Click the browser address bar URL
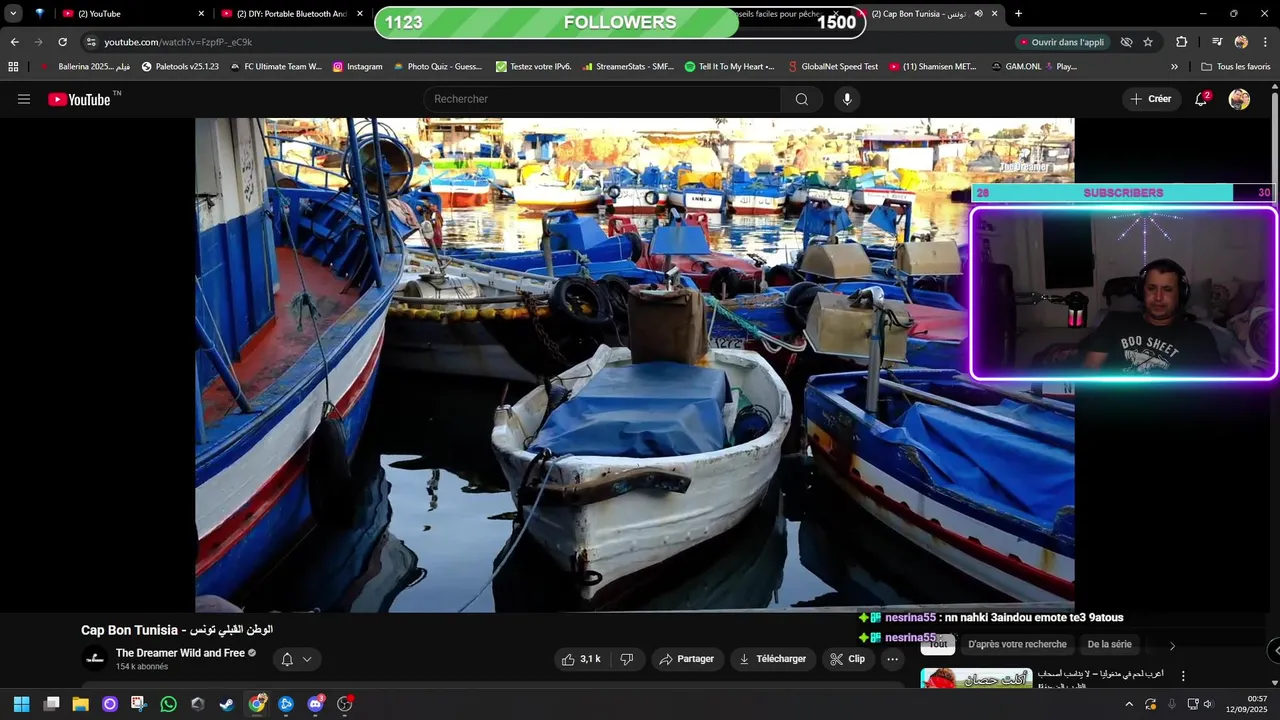1280x720 pixels. tap(178, 42)
